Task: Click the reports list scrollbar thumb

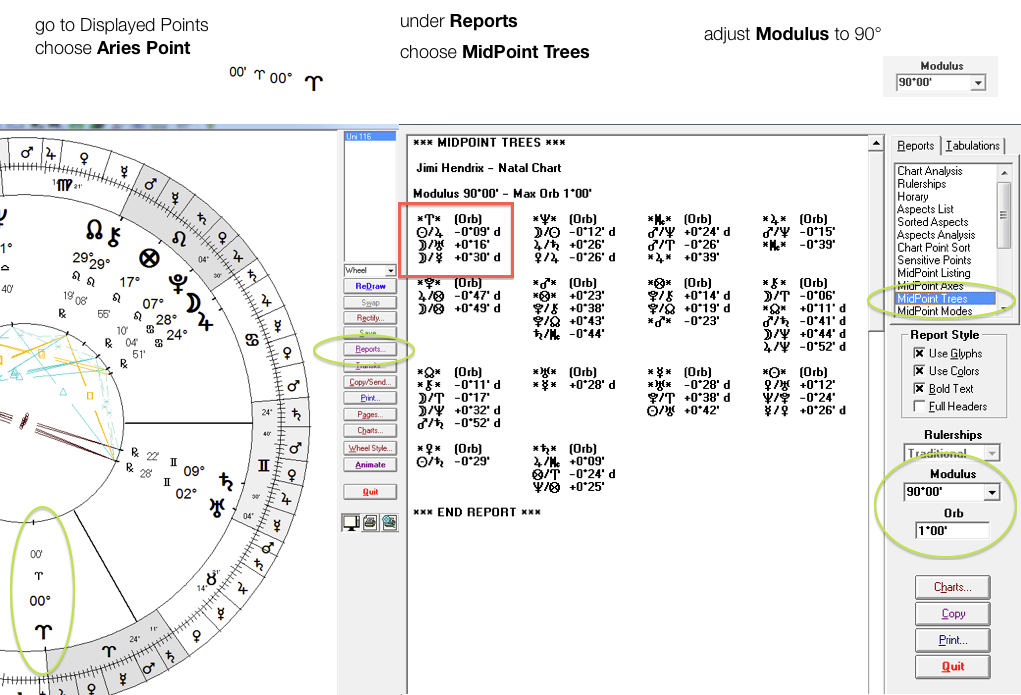Action: pos(1003,215)
